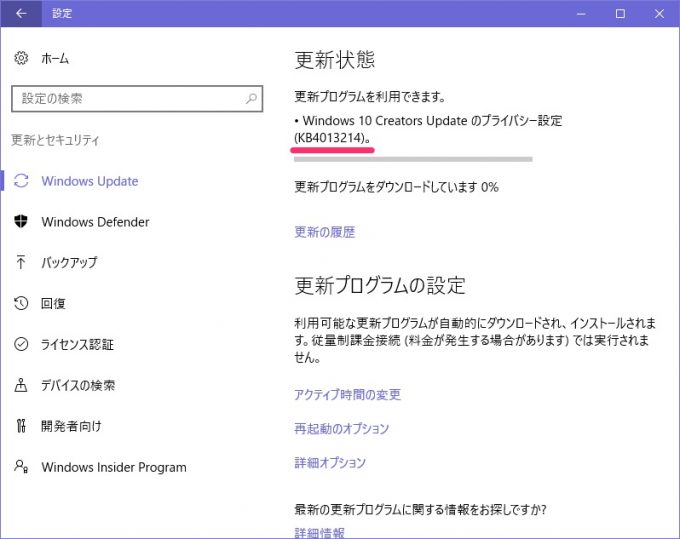680x539 pixels.
Task: Open 再起動のオプション link
Action: pyautogui.click(x=341, y=428)
